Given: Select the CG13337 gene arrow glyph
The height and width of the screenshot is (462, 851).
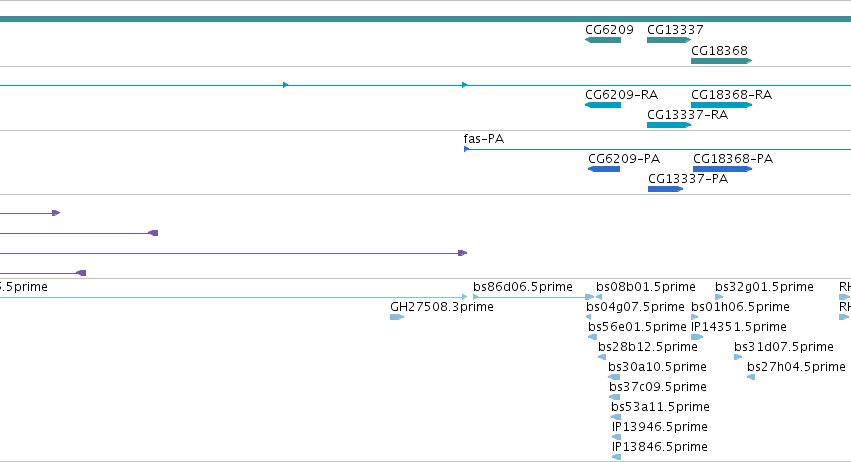Looking at the screenshot, I should pyautogui.click(x=669, y=40).
